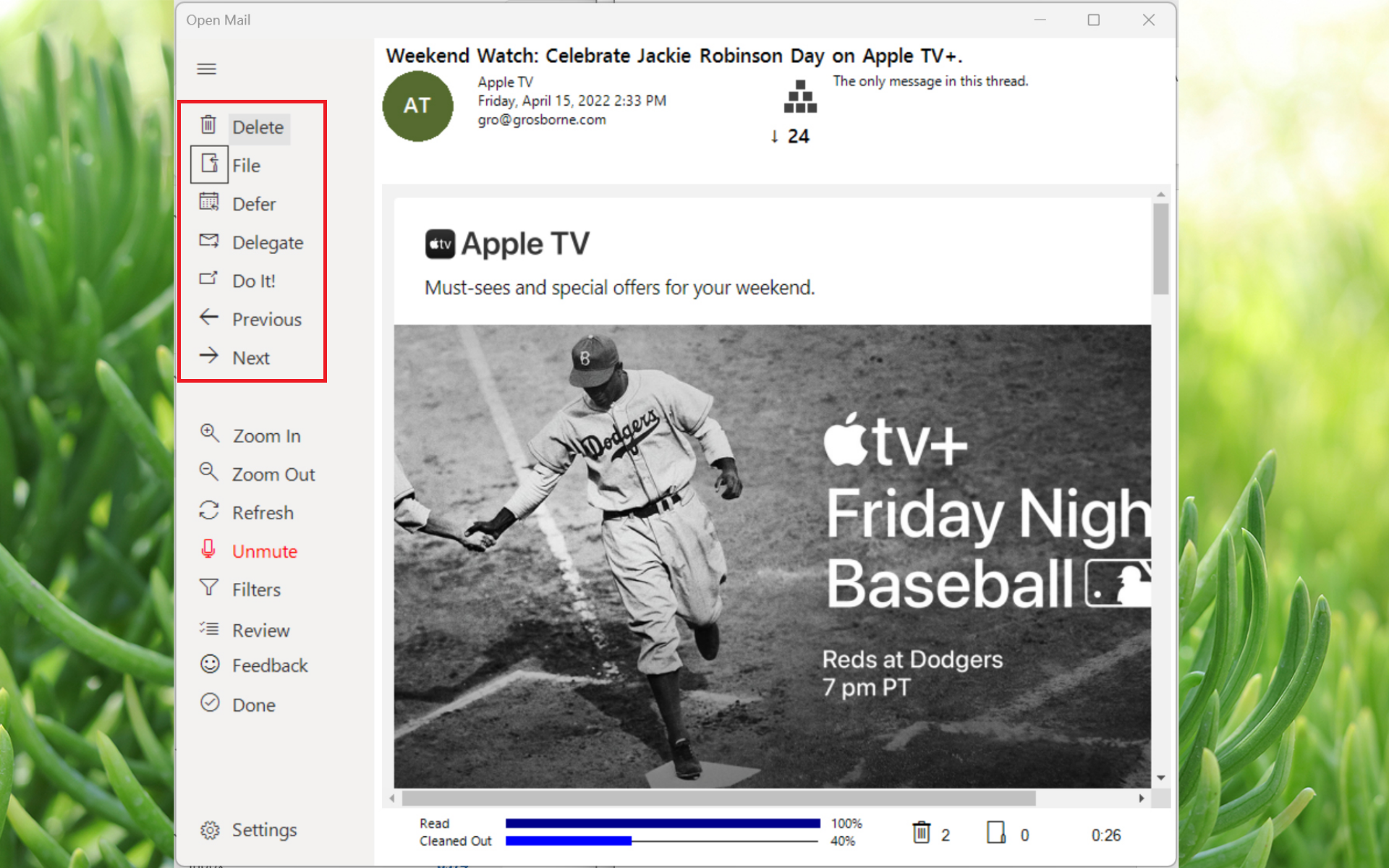Click the sender address gro@grosborne.com
This screenshot has height=868, width=1389.
[x=542, y=120]
